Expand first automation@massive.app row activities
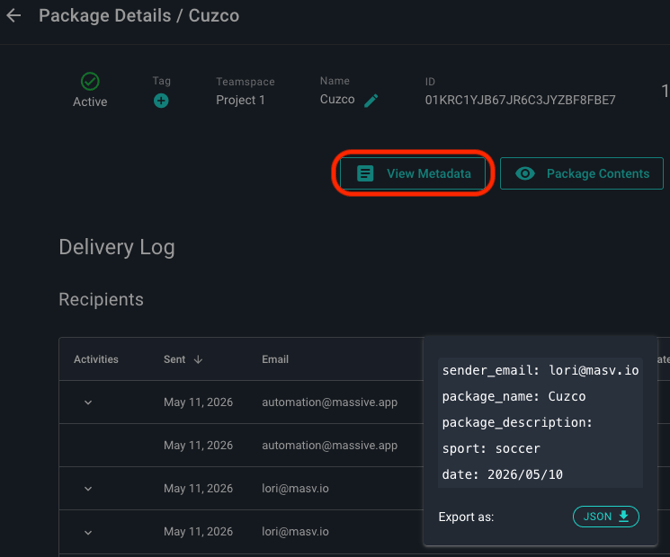 coord(88,402)
